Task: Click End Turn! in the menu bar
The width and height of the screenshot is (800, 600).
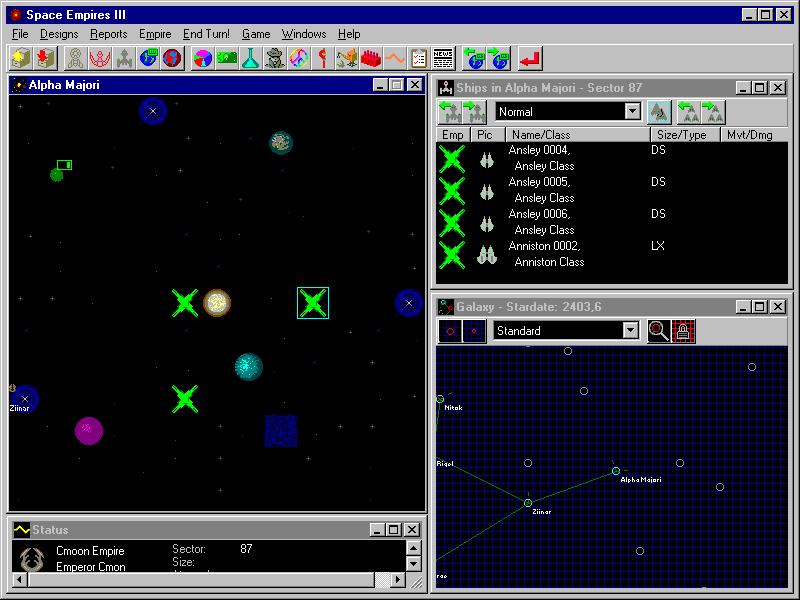Action: pyautogui.click(x=206, y=34)
